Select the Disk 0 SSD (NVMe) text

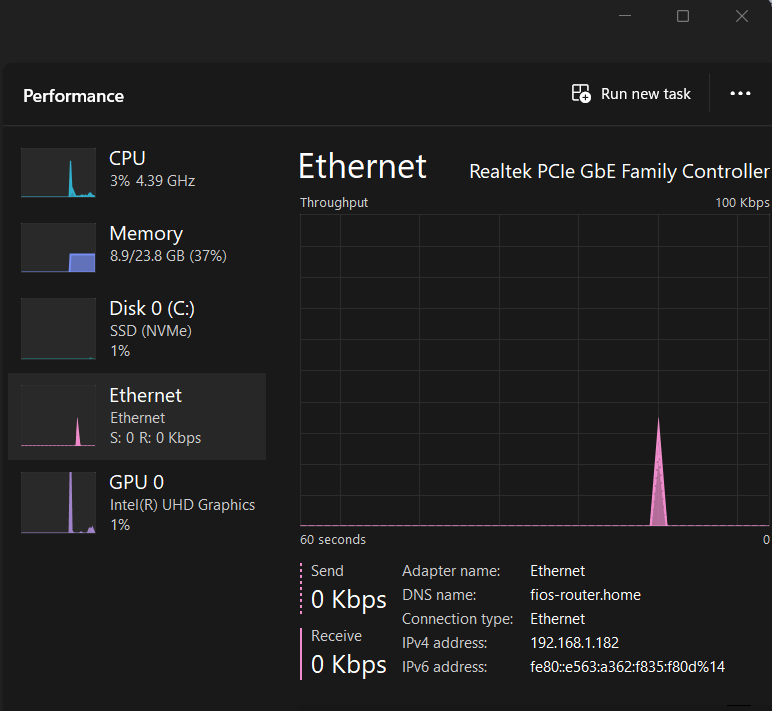click(x=150, y=331)
